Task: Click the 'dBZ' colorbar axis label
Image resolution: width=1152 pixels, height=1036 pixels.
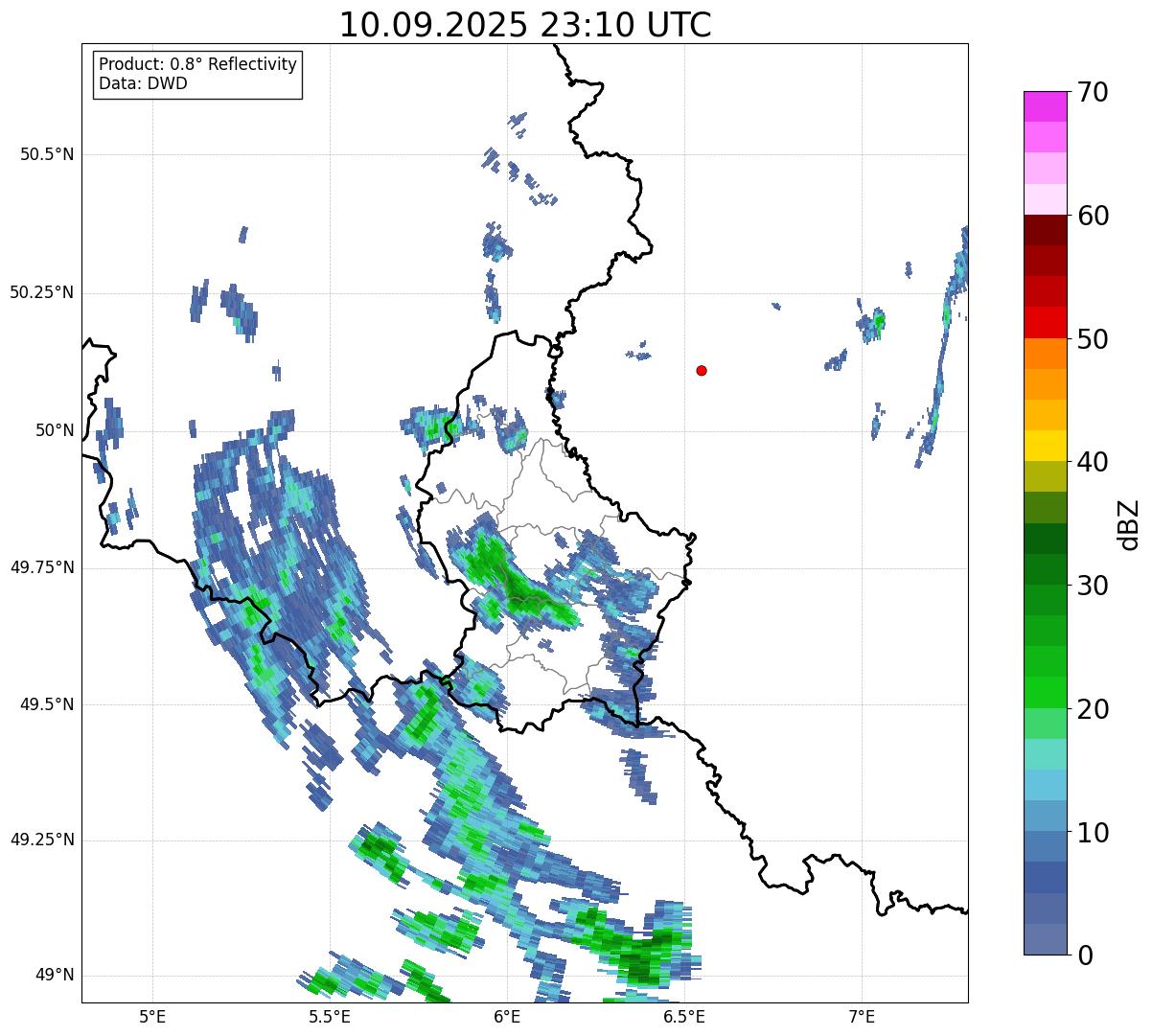Action: [1129, 523]
